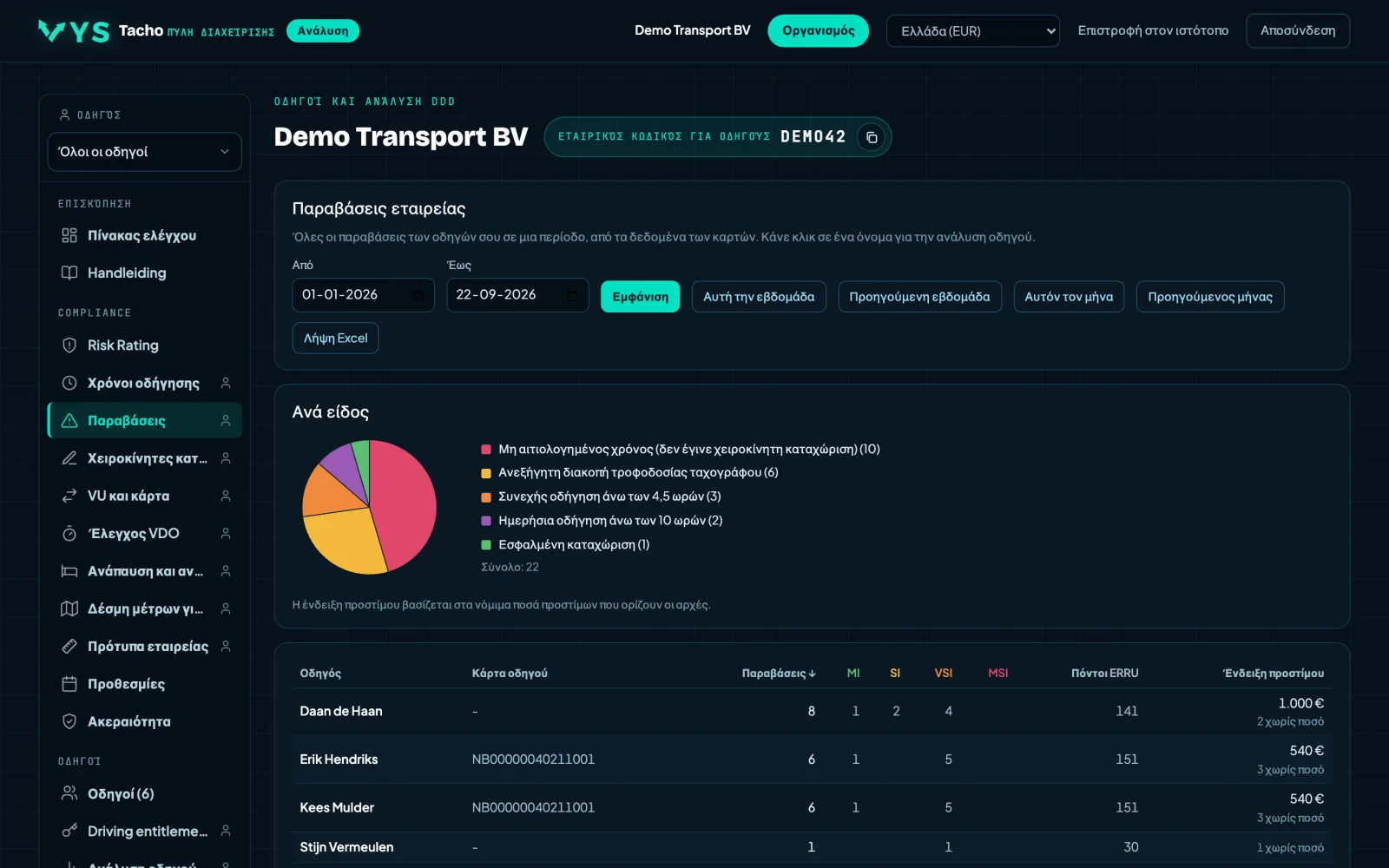Click the violations pie chart

[x=369, y=507]
